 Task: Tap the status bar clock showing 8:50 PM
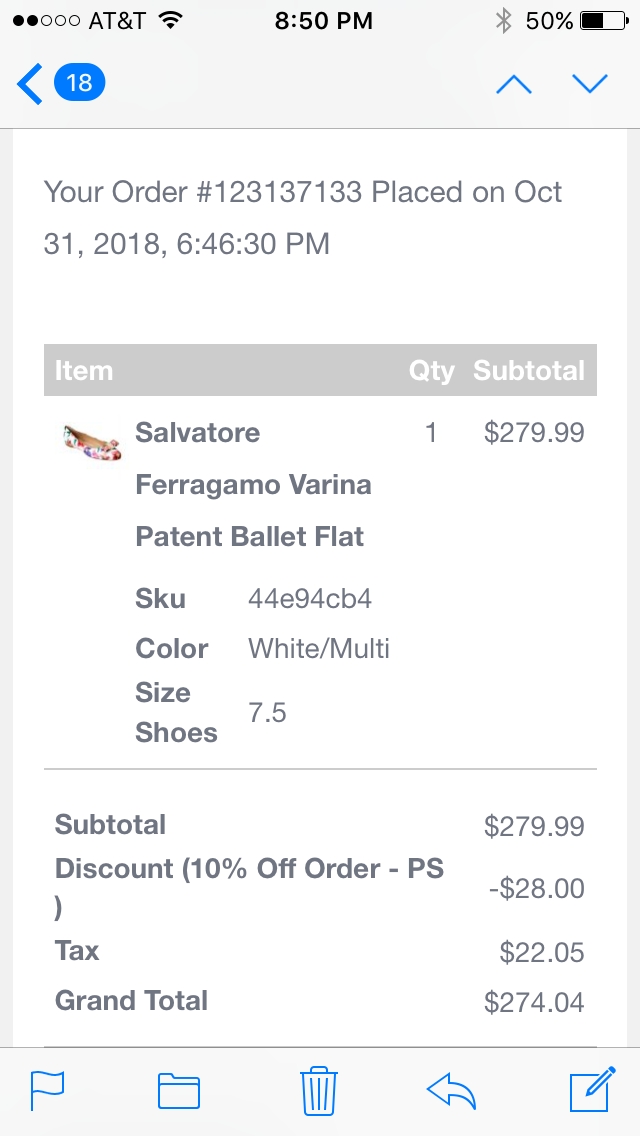click(323, 21)
